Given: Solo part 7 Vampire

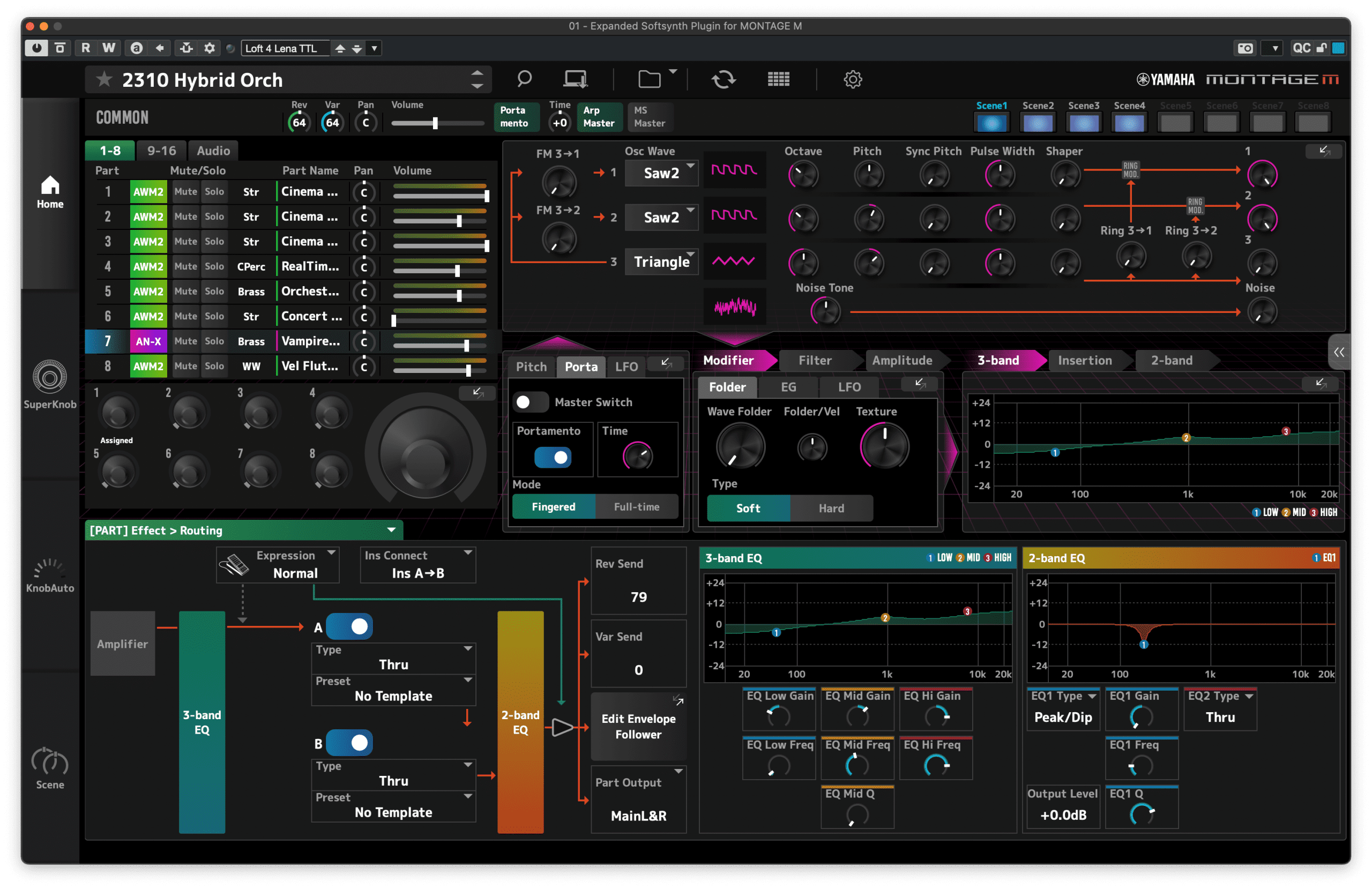Looking at the screenshot, I should pos(214,341).
